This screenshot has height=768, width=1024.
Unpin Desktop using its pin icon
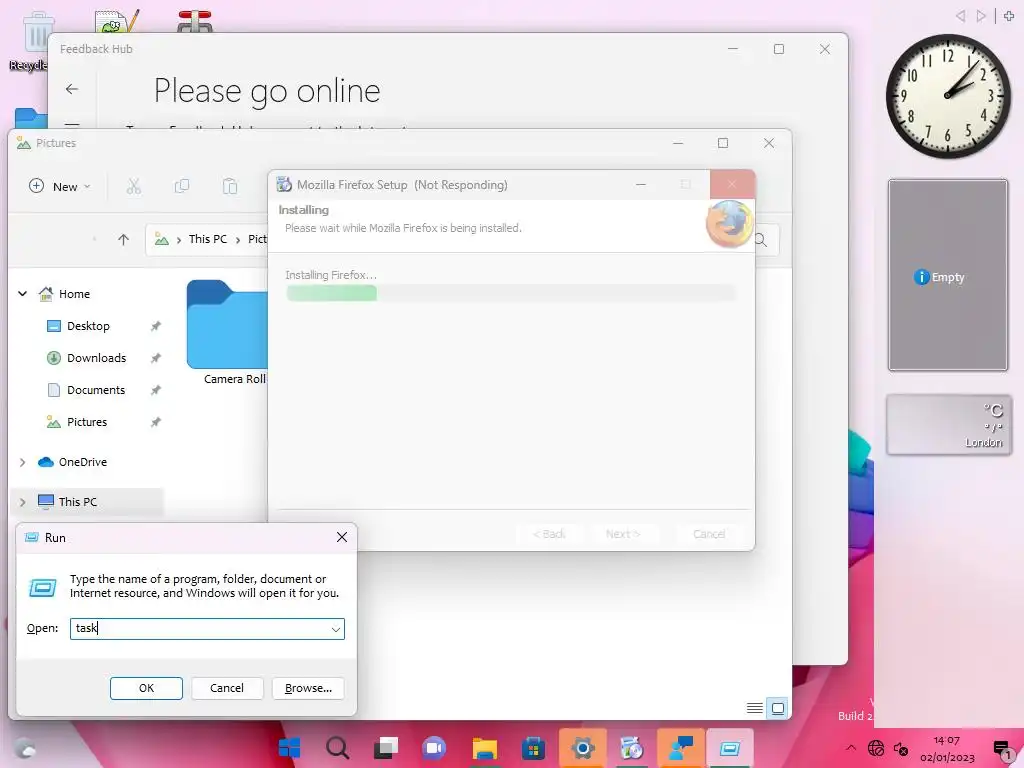[x=155, y=326]
